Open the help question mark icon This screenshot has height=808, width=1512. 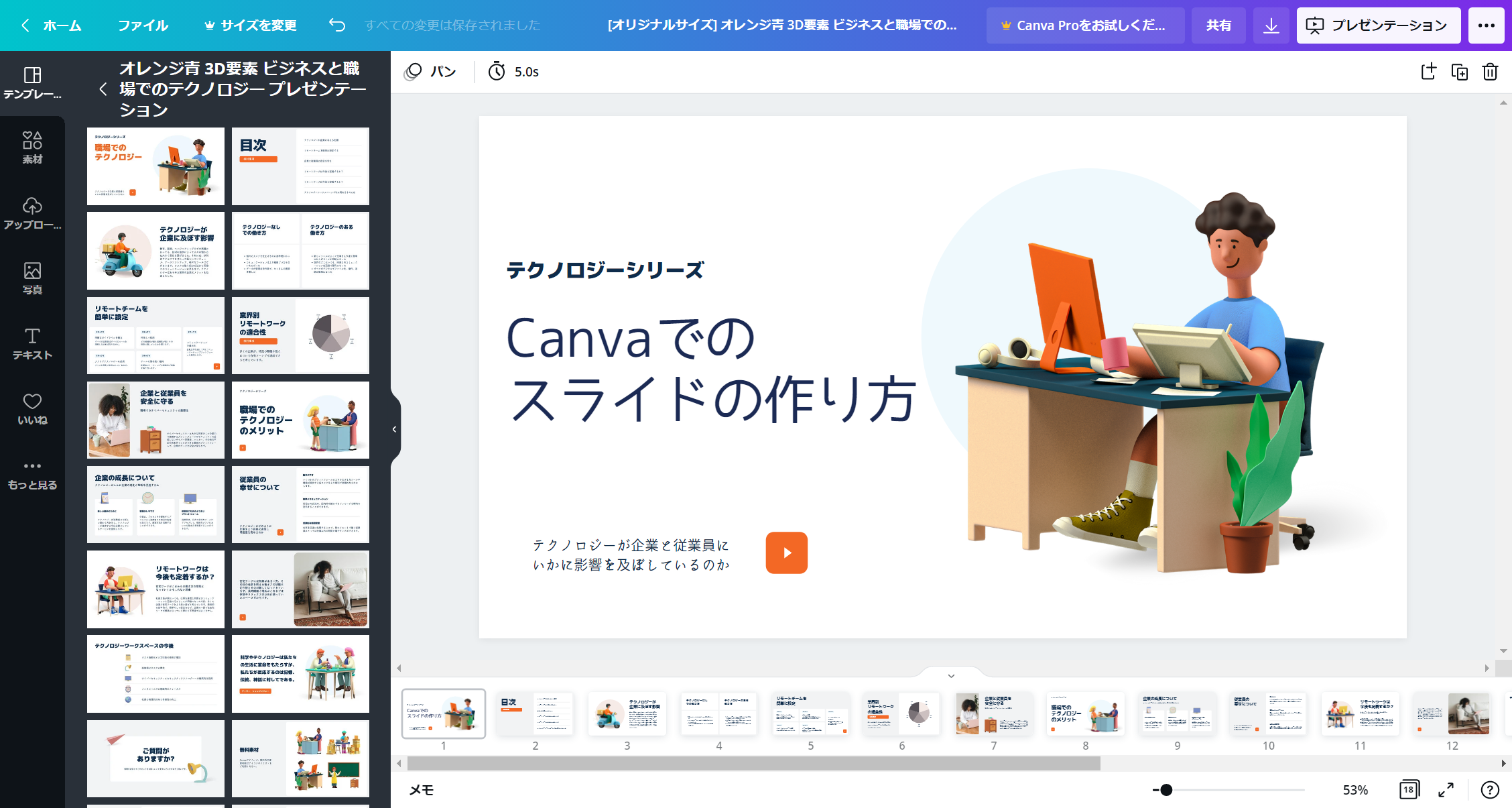[x=1490, y=790]
